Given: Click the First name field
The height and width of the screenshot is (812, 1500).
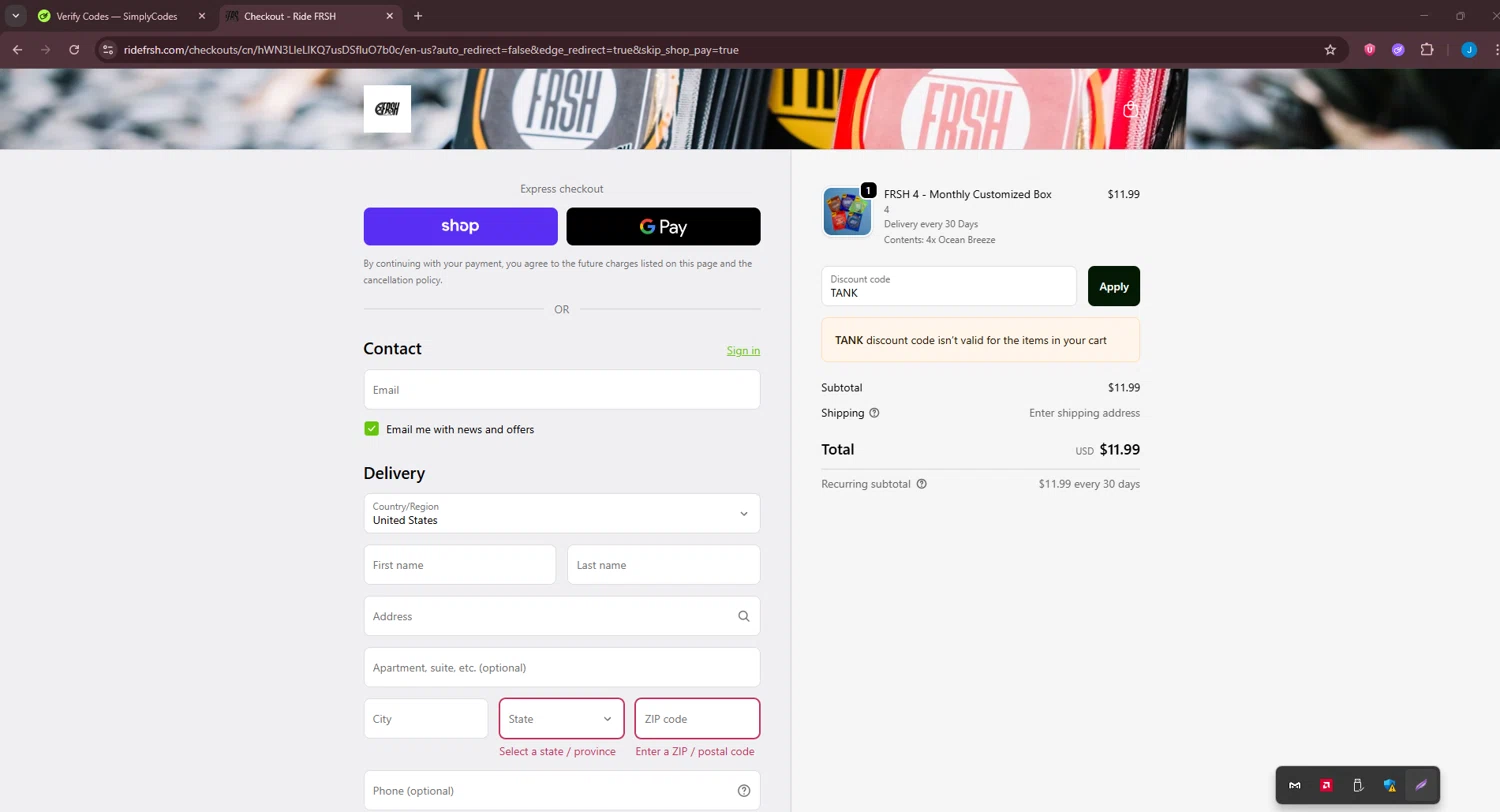Looking at the screenshot, I should click(460, 565).
